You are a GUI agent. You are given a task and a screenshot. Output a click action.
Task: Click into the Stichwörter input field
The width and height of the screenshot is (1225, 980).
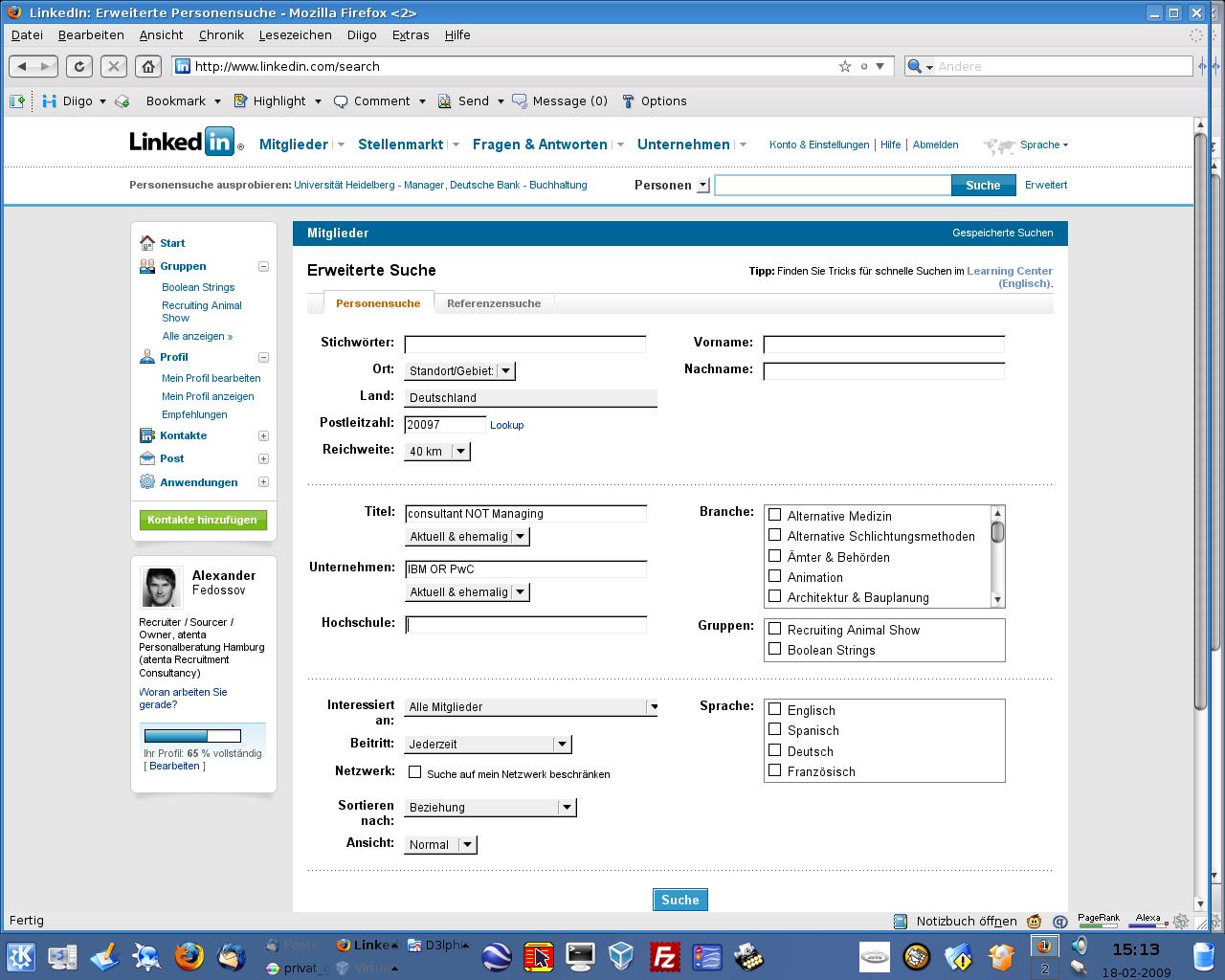coord(525,345)
